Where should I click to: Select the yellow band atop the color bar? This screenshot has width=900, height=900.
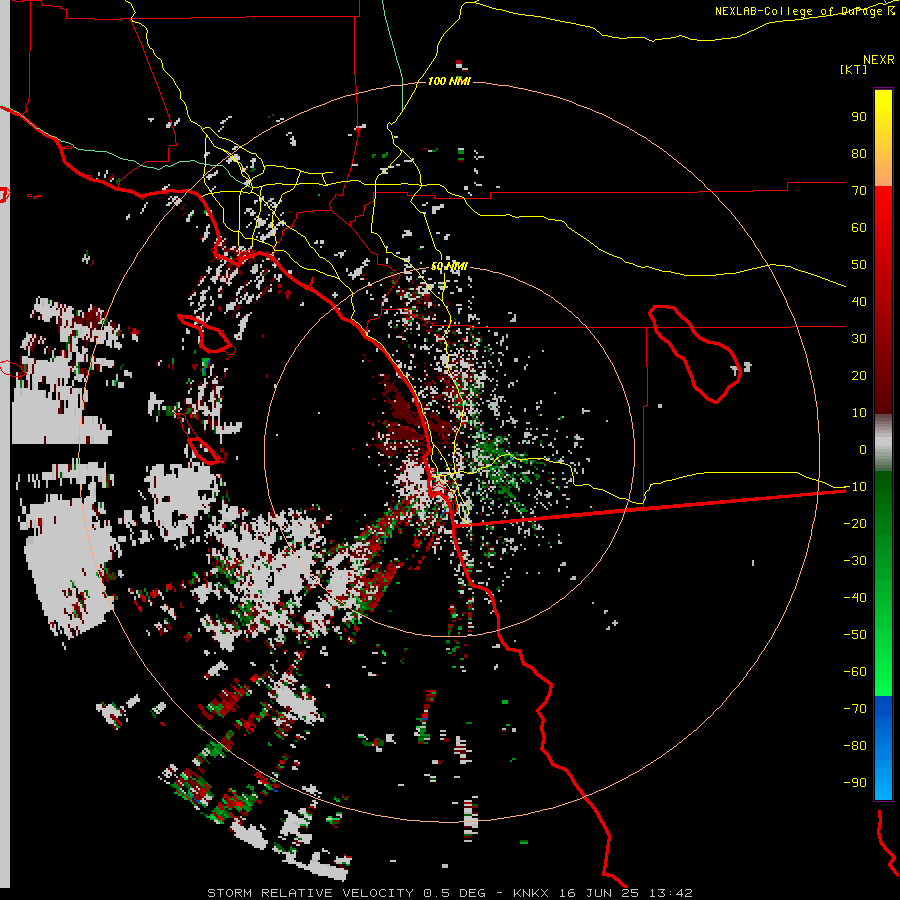[x=883, y=137]
